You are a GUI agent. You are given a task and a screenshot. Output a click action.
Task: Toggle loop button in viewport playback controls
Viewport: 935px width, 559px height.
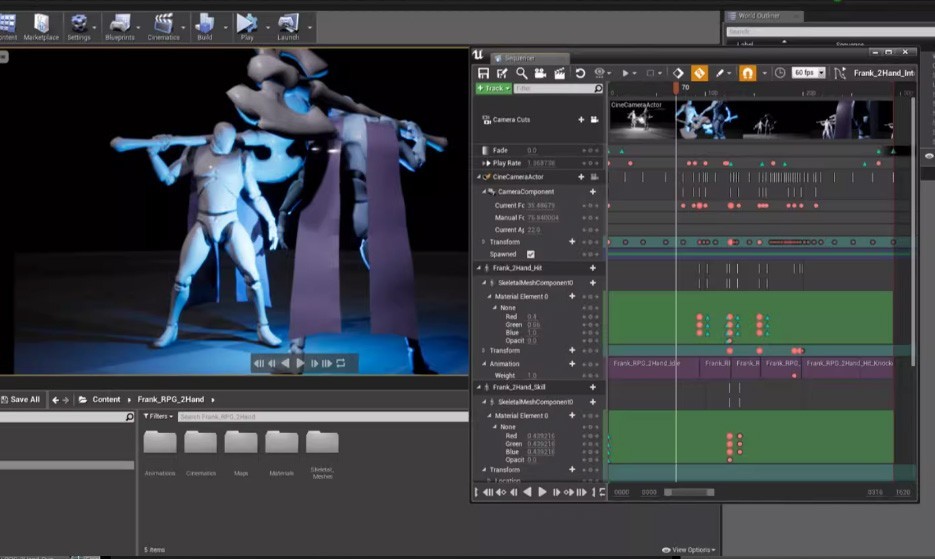click(341, 363)
